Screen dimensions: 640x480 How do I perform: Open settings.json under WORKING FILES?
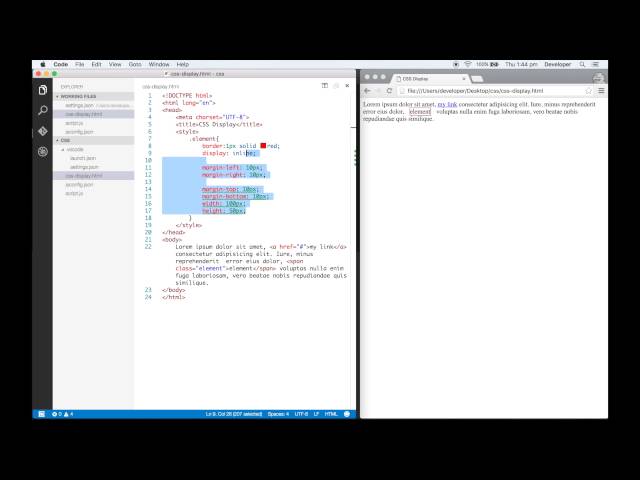93,105
